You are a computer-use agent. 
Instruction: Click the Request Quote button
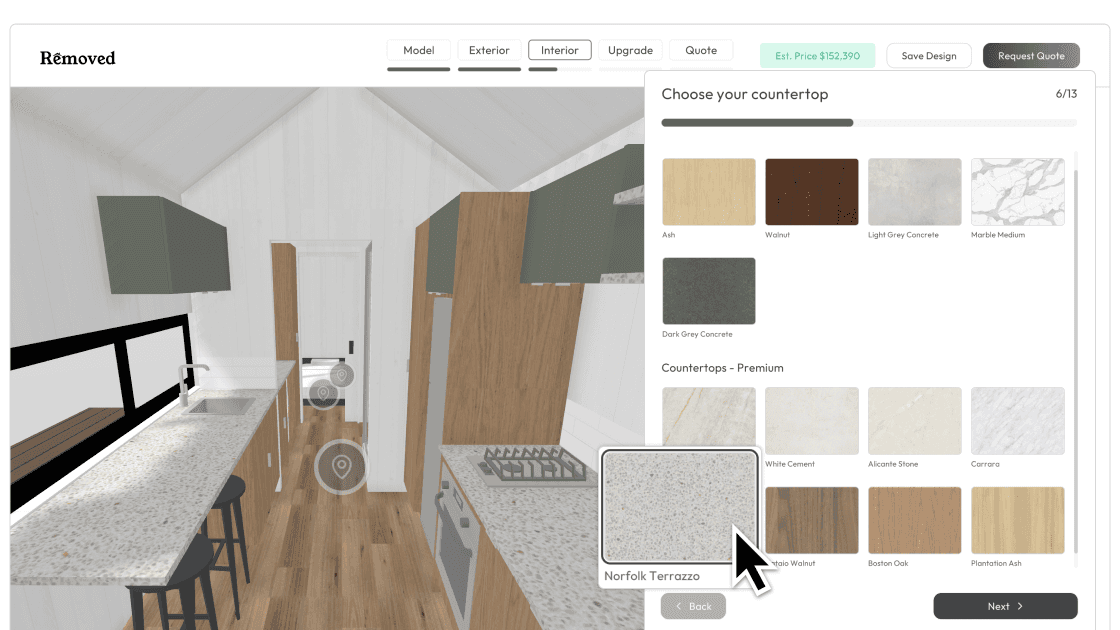[1031, 55]
